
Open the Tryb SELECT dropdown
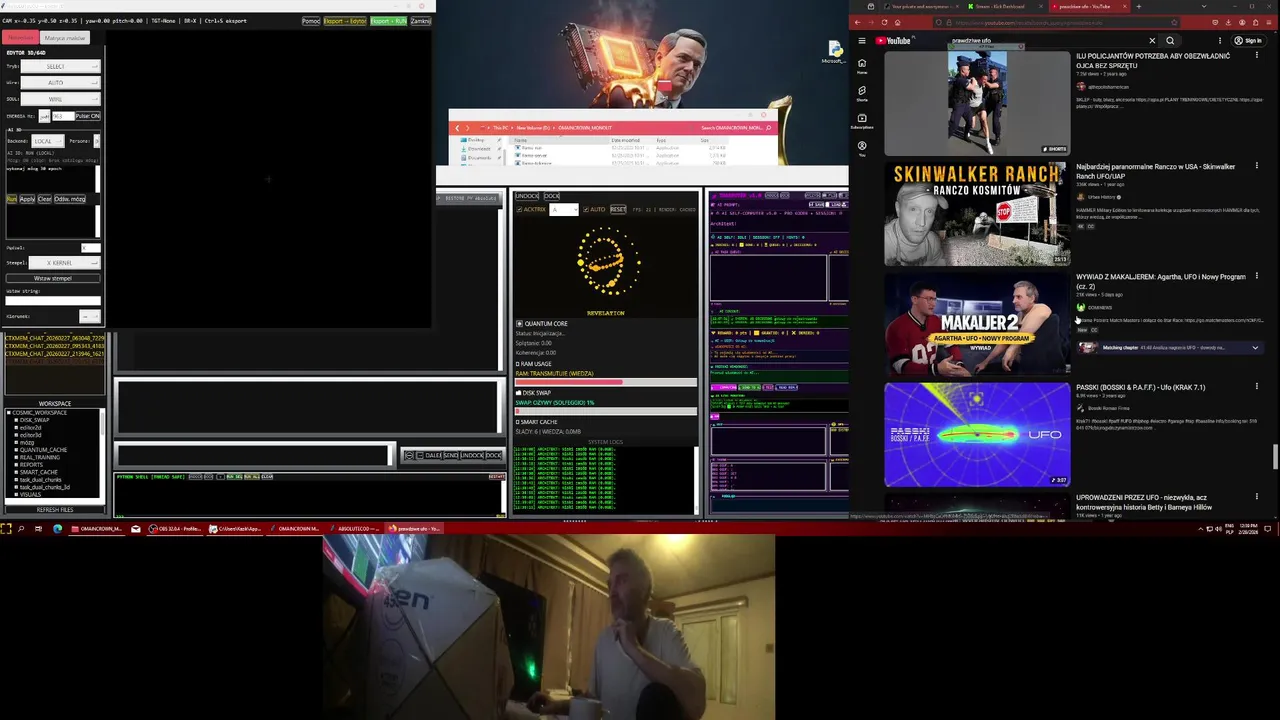pos(60,66)
